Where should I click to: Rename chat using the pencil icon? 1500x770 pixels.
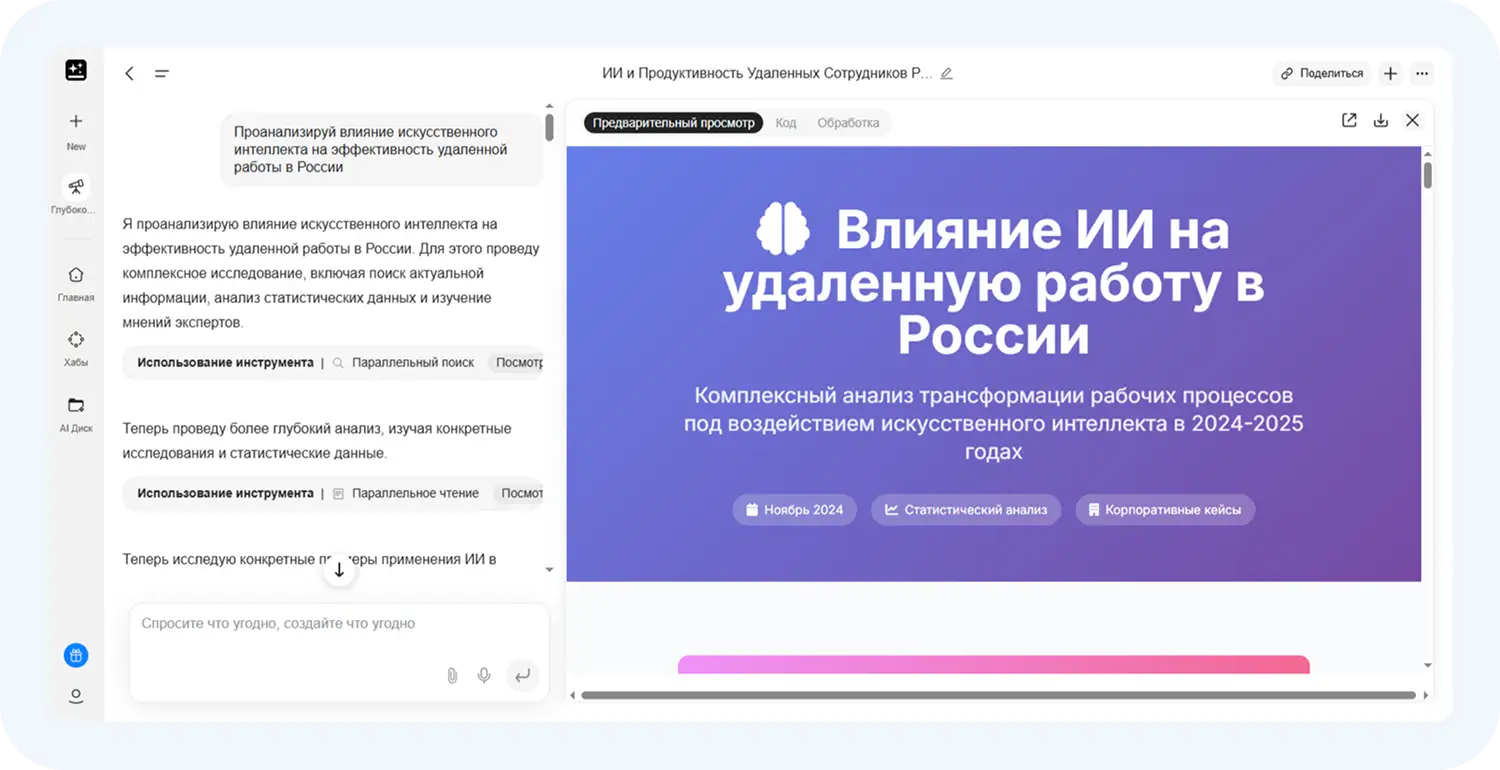point(947,73)
